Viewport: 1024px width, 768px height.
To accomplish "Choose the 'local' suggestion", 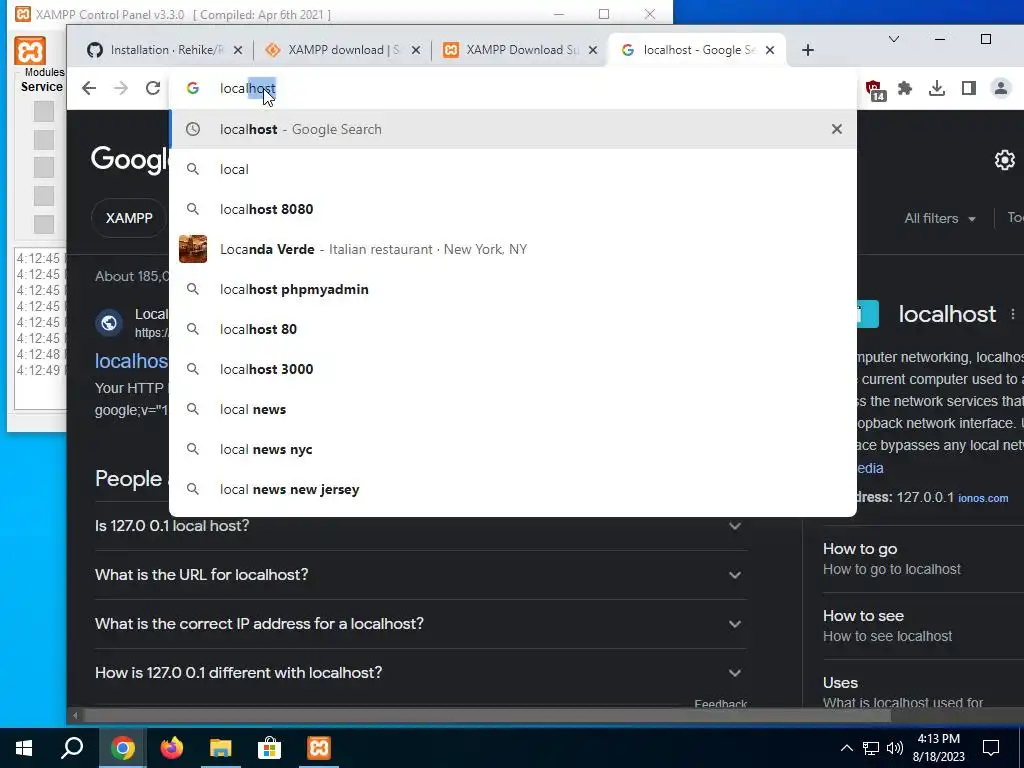I will 513,169.
